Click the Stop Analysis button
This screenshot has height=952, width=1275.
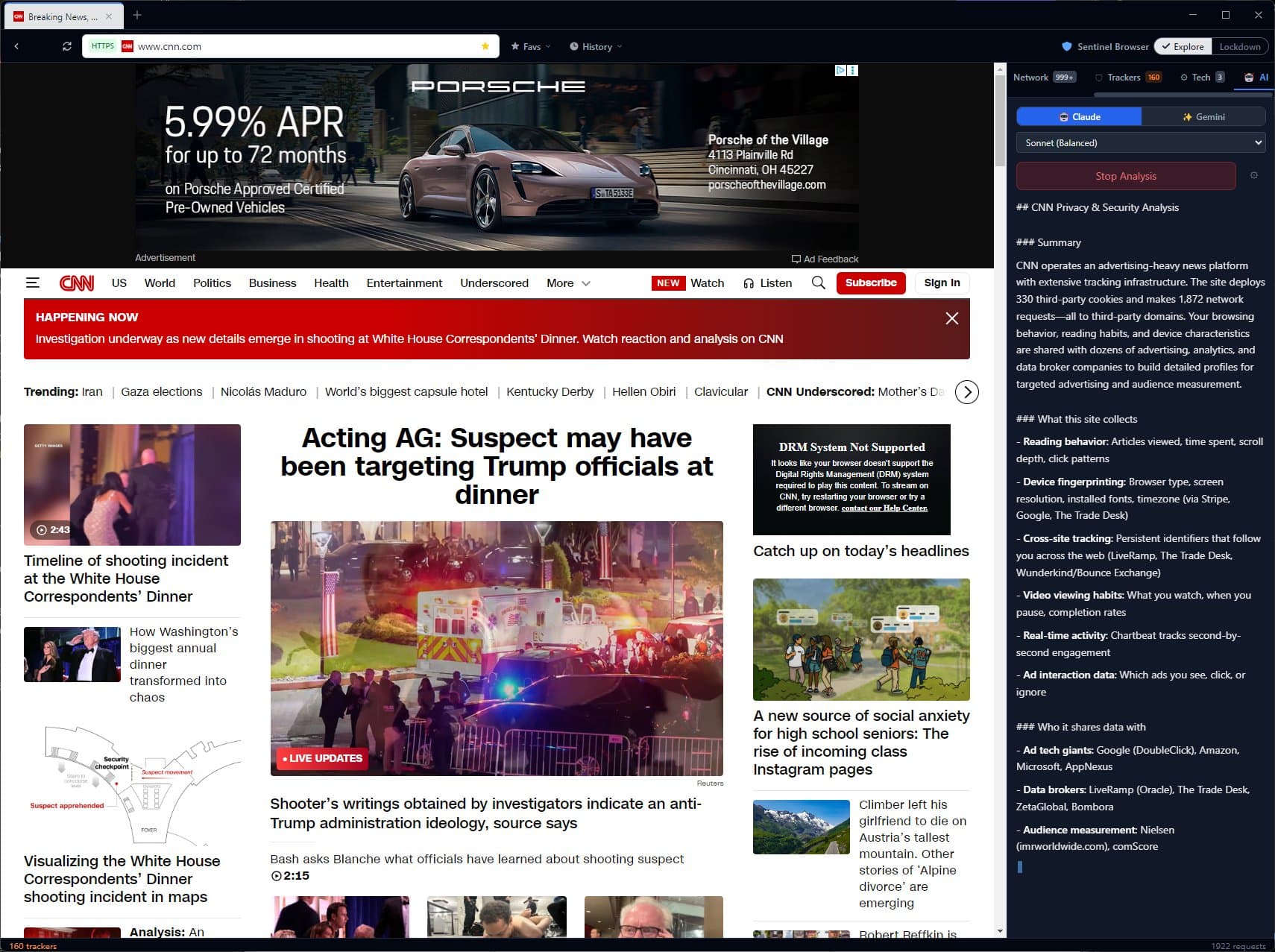coord(1126,176)
